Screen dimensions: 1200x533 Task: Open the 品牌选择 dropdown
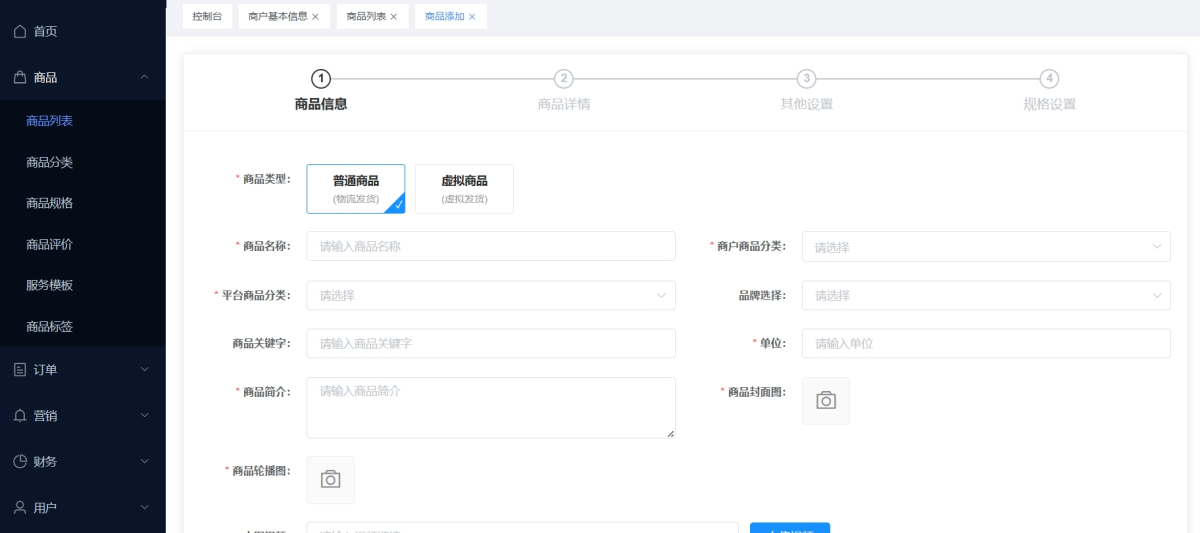tap(985, 295)
